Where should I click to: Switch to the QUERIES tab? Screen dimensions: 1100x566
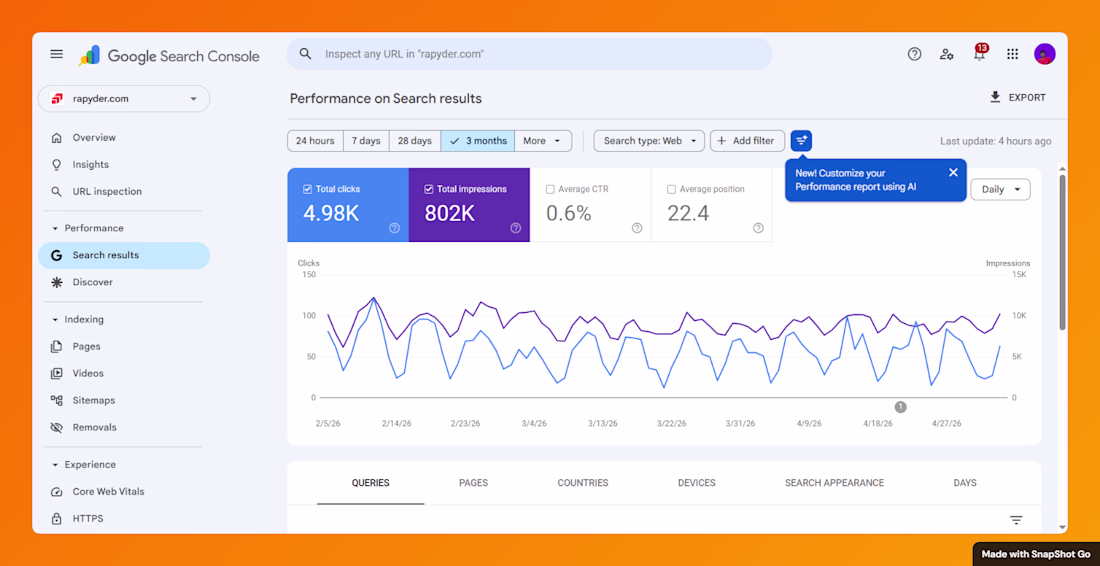click(x=370, y=483)
